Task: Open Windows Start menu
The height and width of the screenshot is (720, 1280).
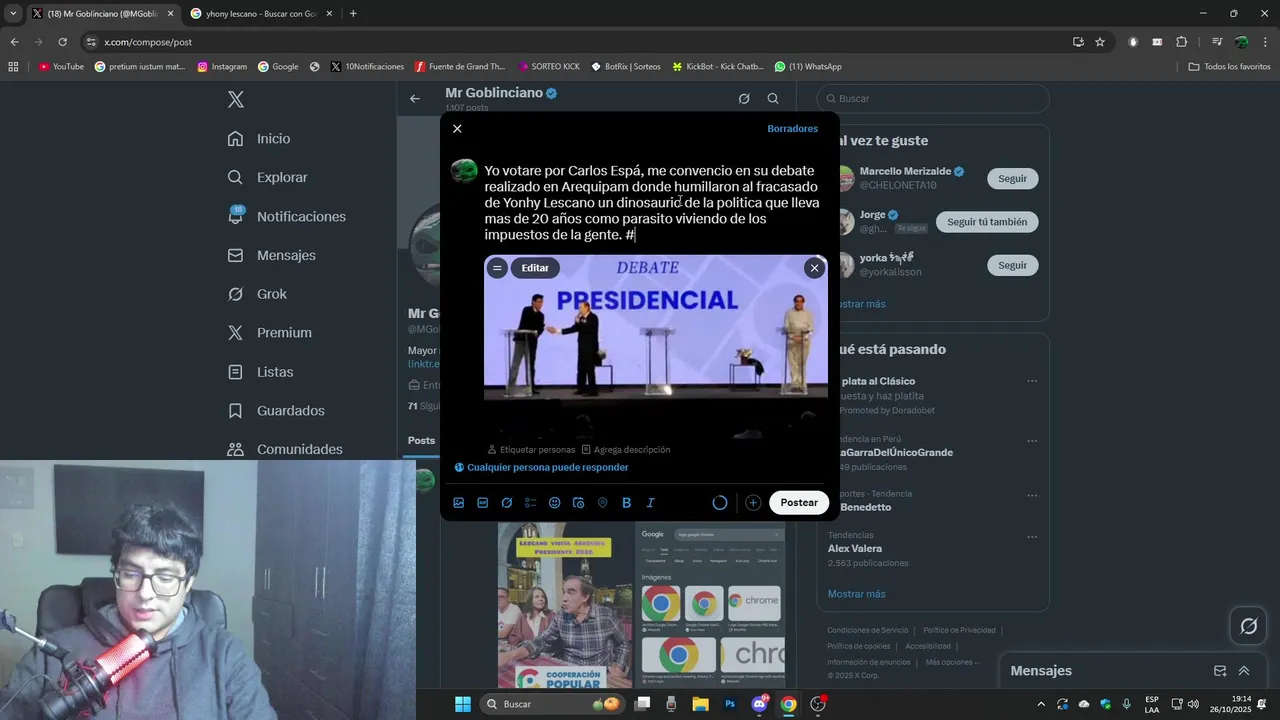Action: pos(463,704)
